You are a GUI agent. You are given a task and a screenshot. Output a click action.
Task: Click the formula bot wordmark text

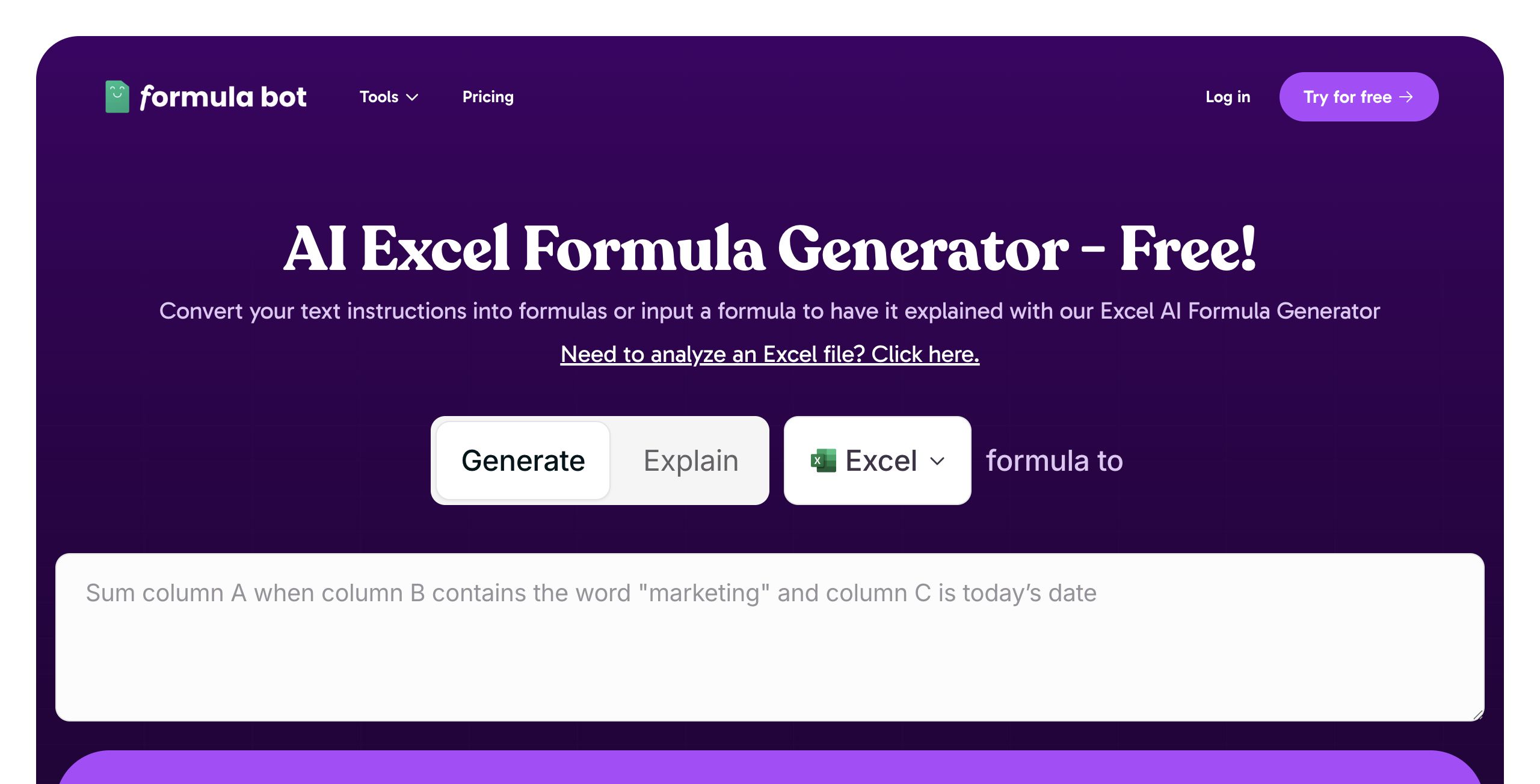[x=223, y=97]
